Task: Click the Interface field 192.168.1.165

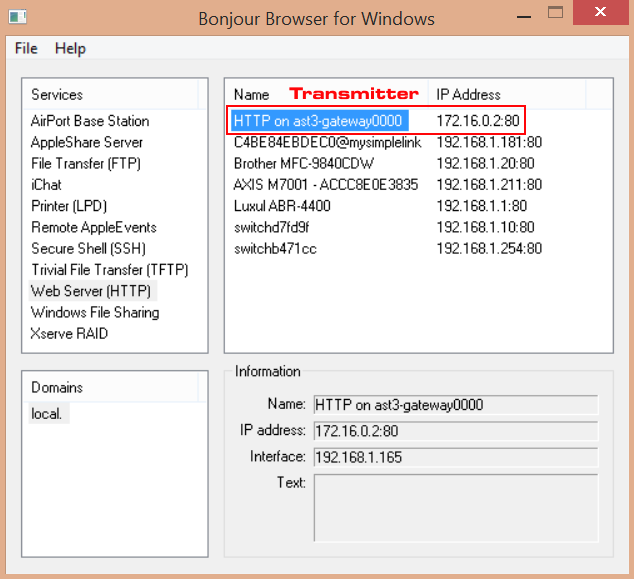Action: click(x=456, y=457)
